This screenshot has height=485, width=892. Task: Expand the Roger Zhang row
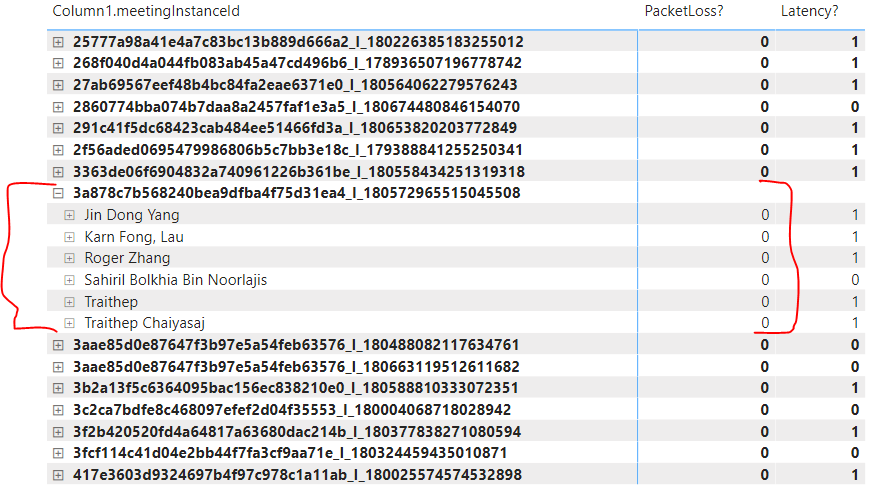click(69, 258)
